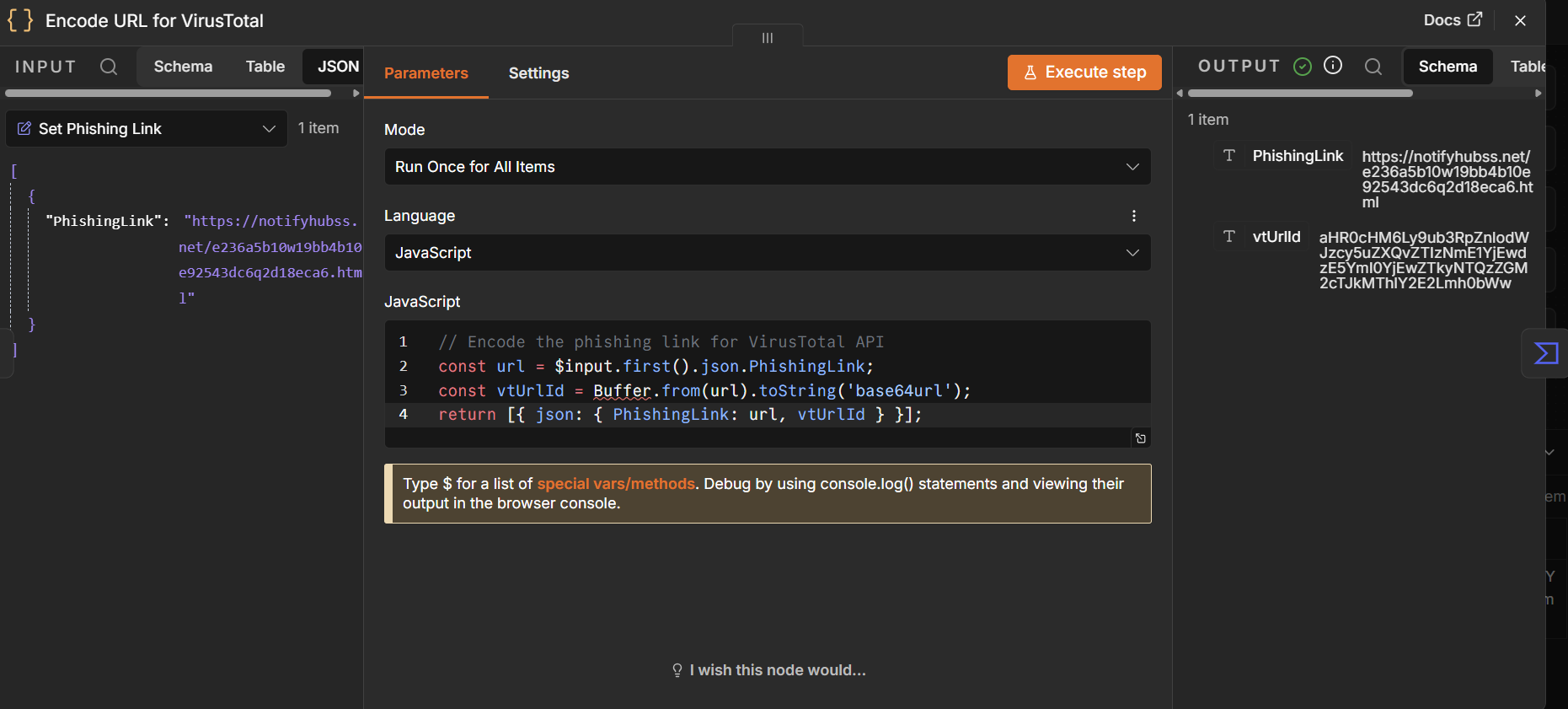Viewport: 1568px width, 709px height.
Task: Click the PhishingLink string type icon
Action: (x=1229, y=155)
